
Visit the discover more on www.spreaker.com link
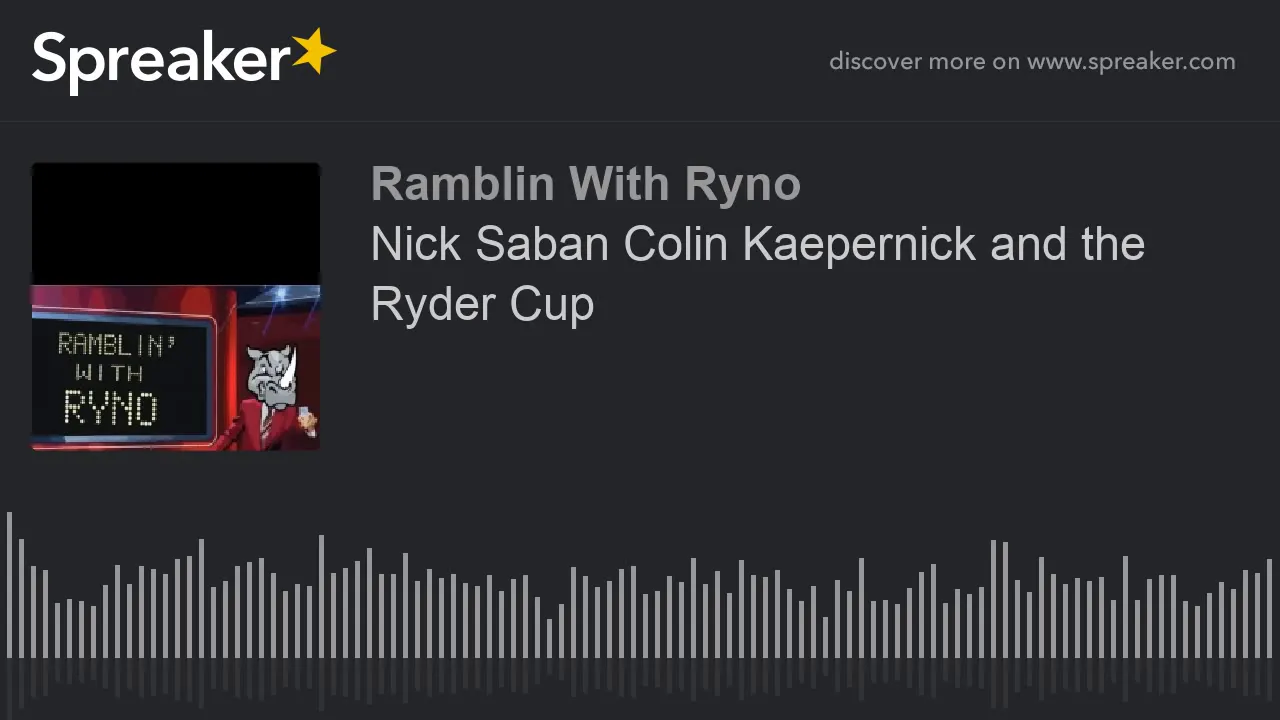tap(1032, 61)
